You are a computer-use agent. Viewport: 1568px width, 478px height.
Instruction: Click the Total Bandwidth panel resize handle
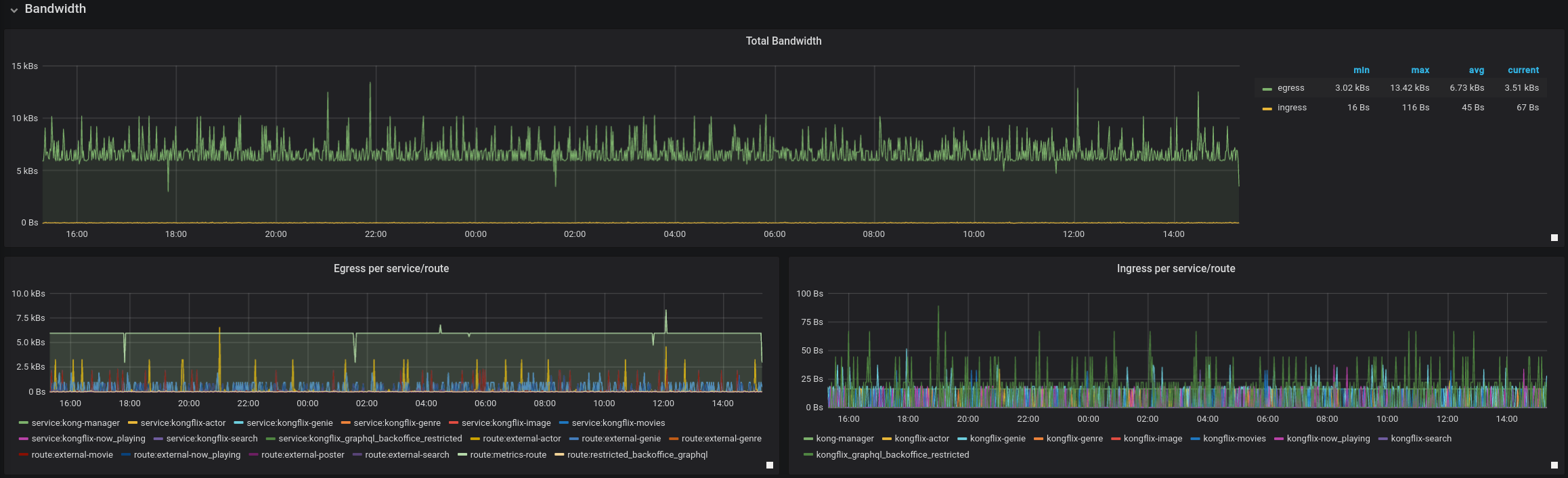pyautogui.click(x=1554, y=238)
